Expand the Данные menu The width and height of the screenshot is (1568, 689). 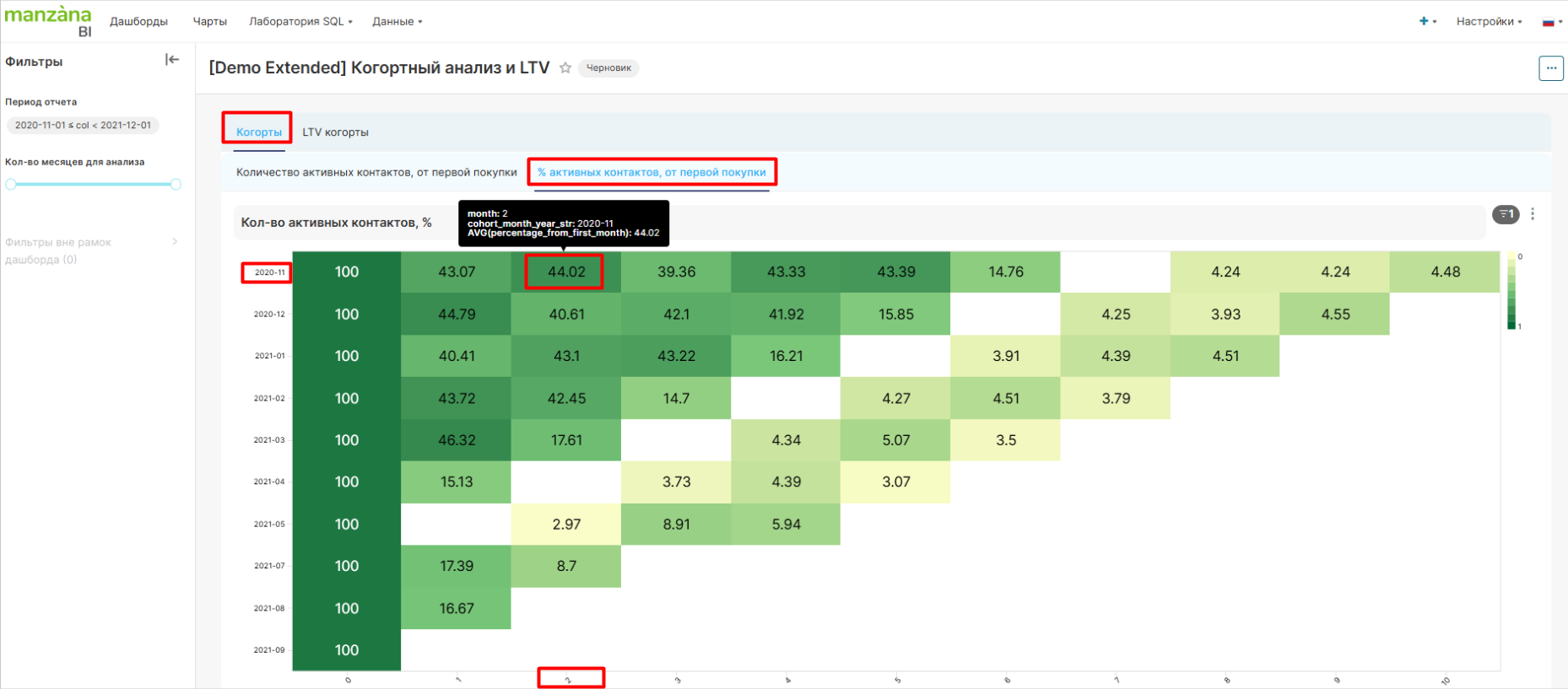coord(397,21)
